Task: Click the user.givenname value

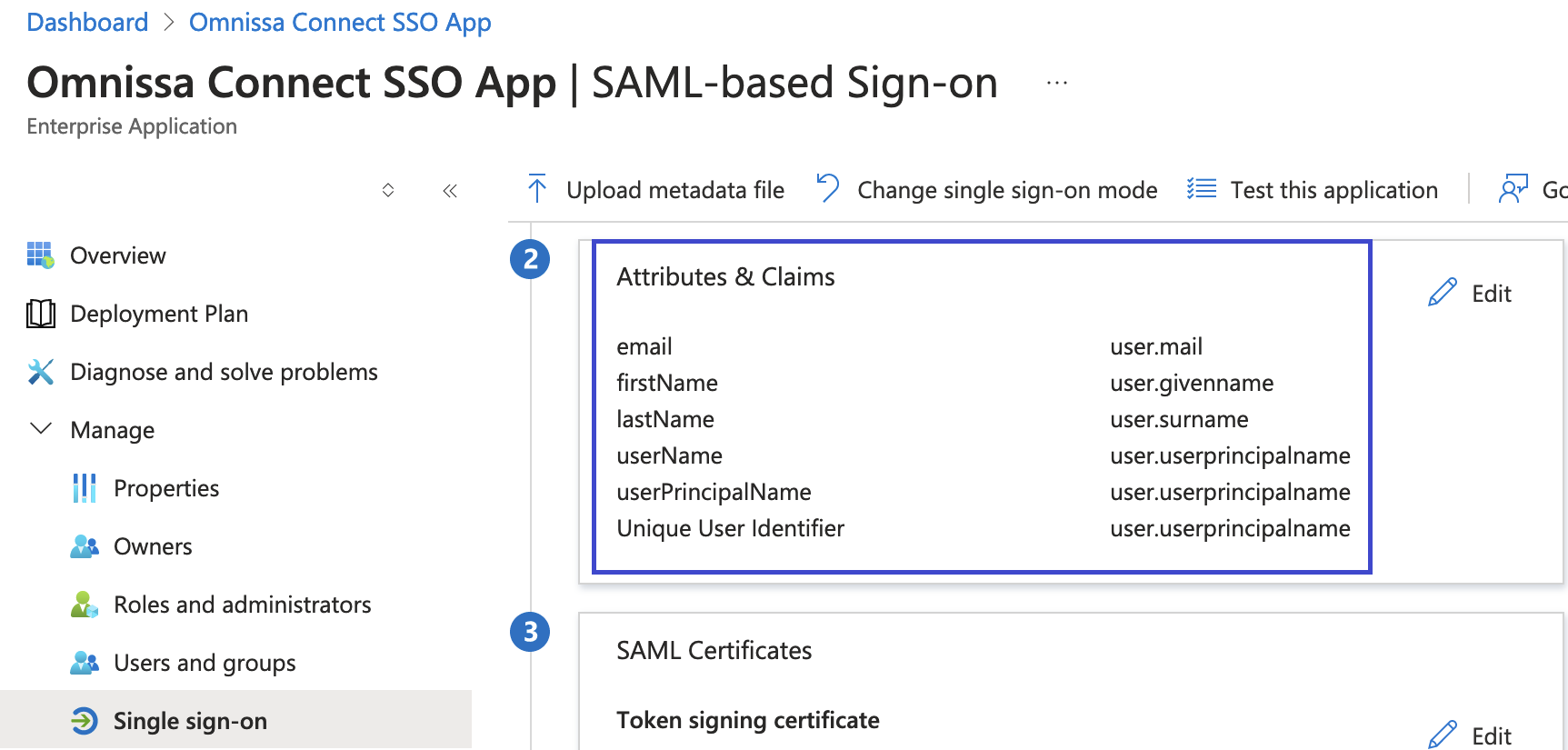Action: tap(1192, 384)
